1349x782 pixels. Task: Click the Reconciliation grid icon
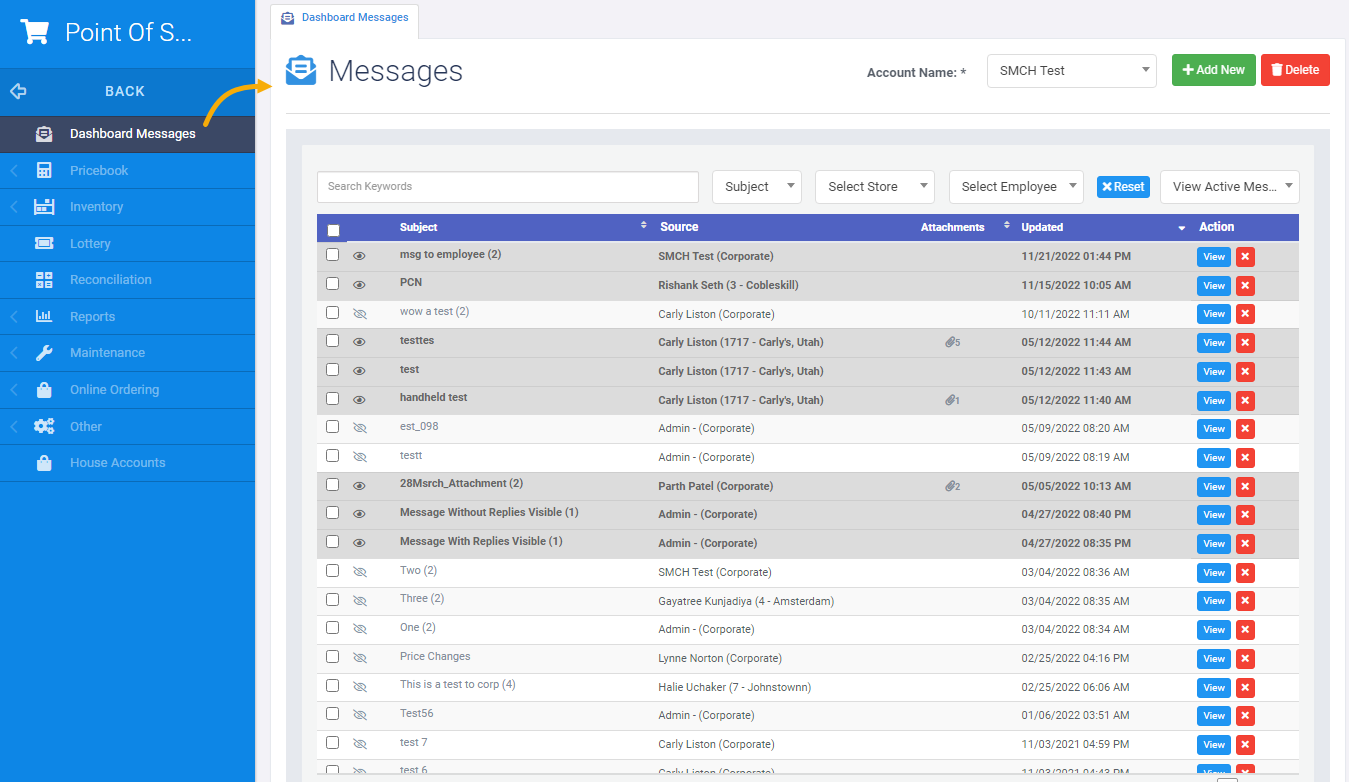tap(42, 279)
